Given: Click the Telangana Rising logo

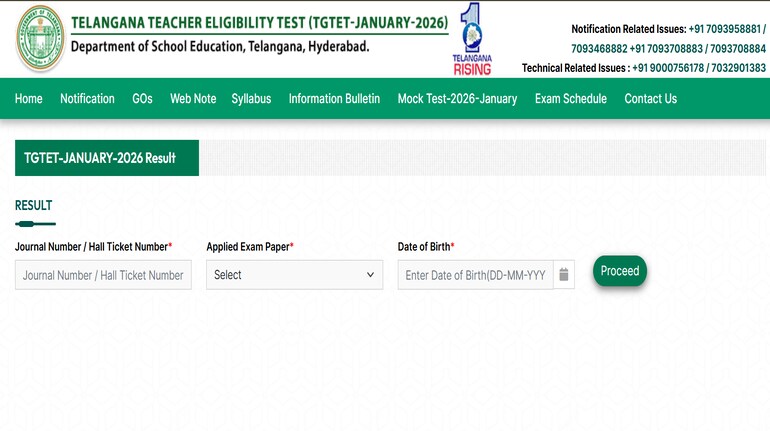Looking at the screenshot, I should tap(472, 39).
